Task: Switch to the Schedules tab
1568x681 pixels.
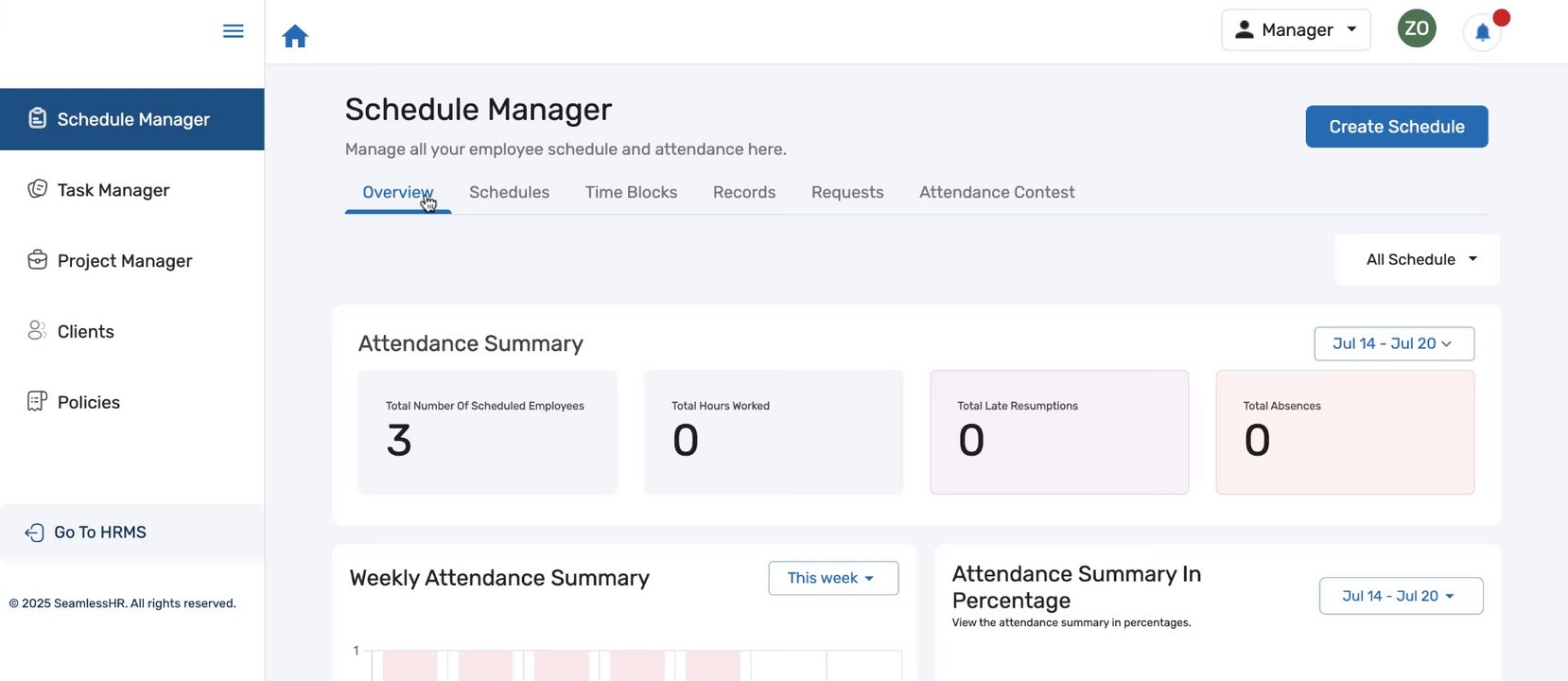Action: (x=509, y=192)
